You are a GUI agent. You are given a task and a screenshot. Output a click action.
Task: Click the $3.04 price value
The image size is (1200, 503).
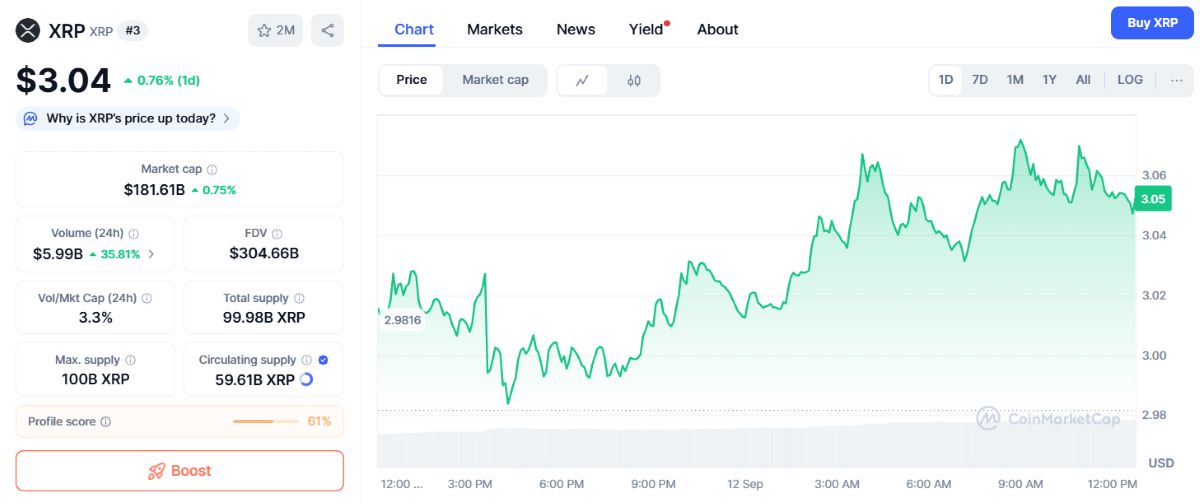click(x=63, y=80)
